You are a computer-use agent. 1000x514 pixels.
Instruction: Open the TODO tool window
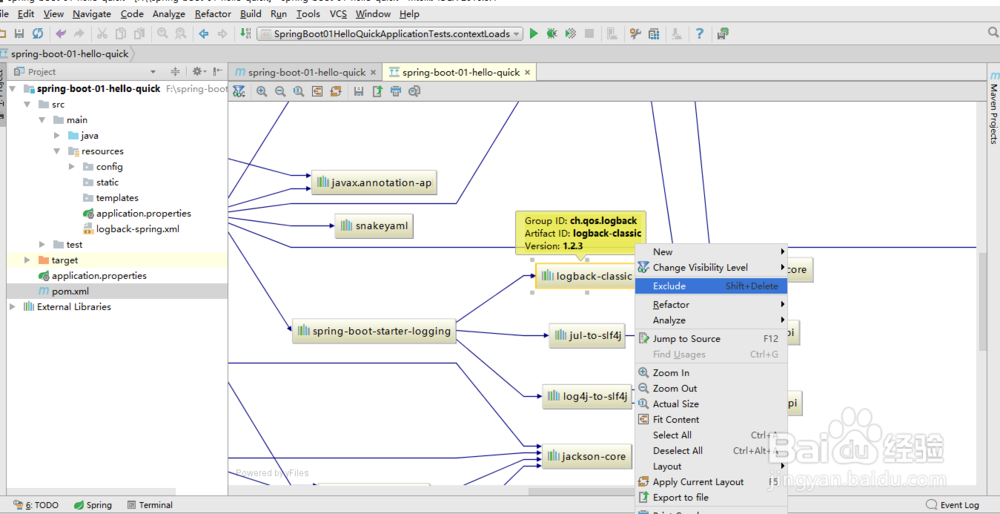[x=36, y=505]
